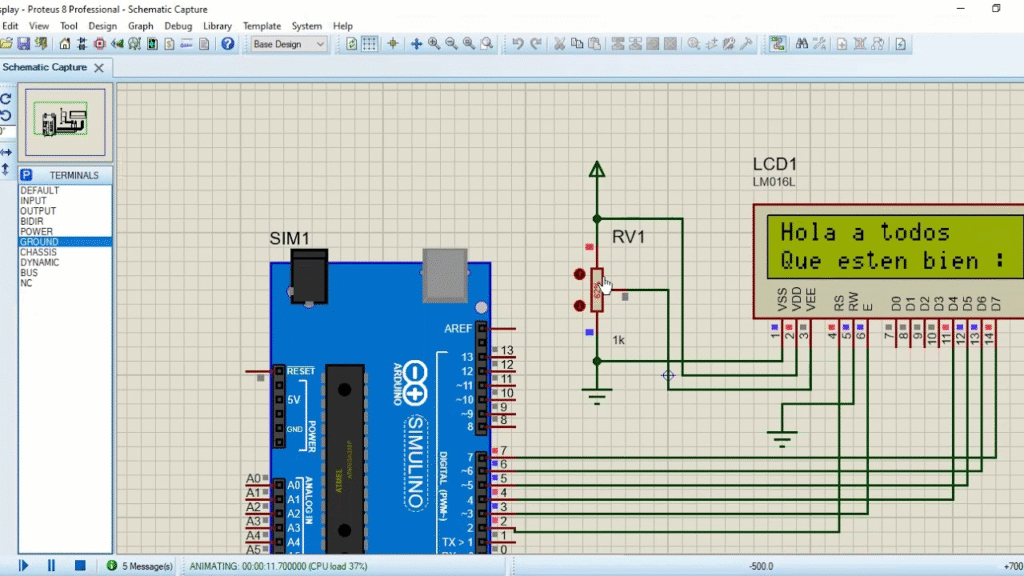The height and width of the screenshot is (576, 1024).
Task: Click the Save Project floppy icon
Action: coord(24,44)
